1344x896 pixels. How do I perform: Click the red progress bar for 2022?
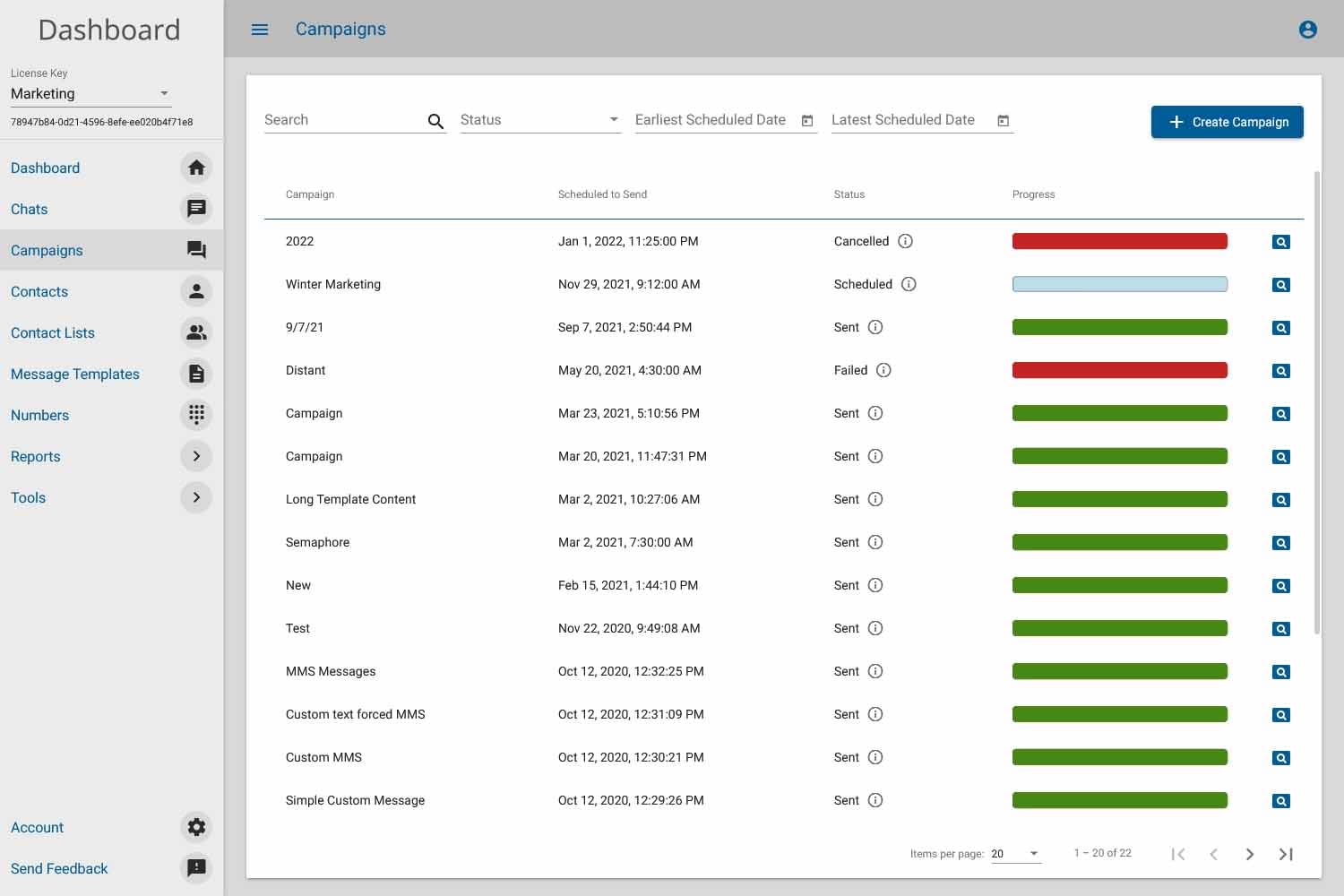click(x=1119, y=241)
